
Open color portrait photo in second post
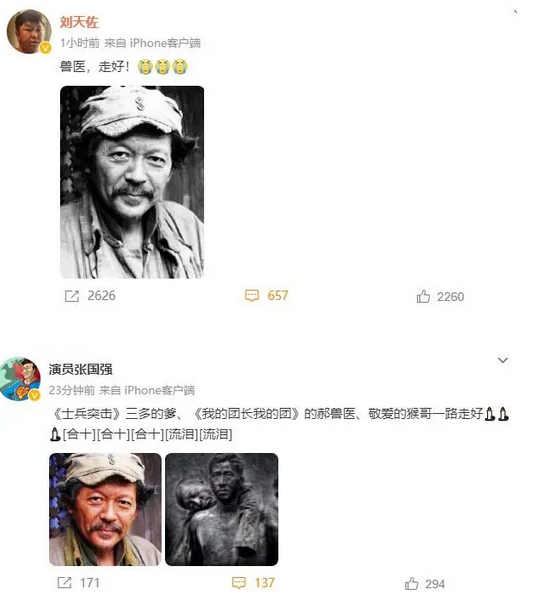[x=105, y=509]
